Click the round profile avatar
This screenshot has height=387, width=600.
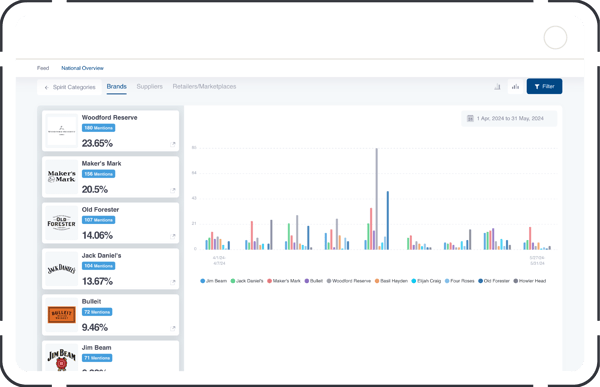(x=555, y=38)
